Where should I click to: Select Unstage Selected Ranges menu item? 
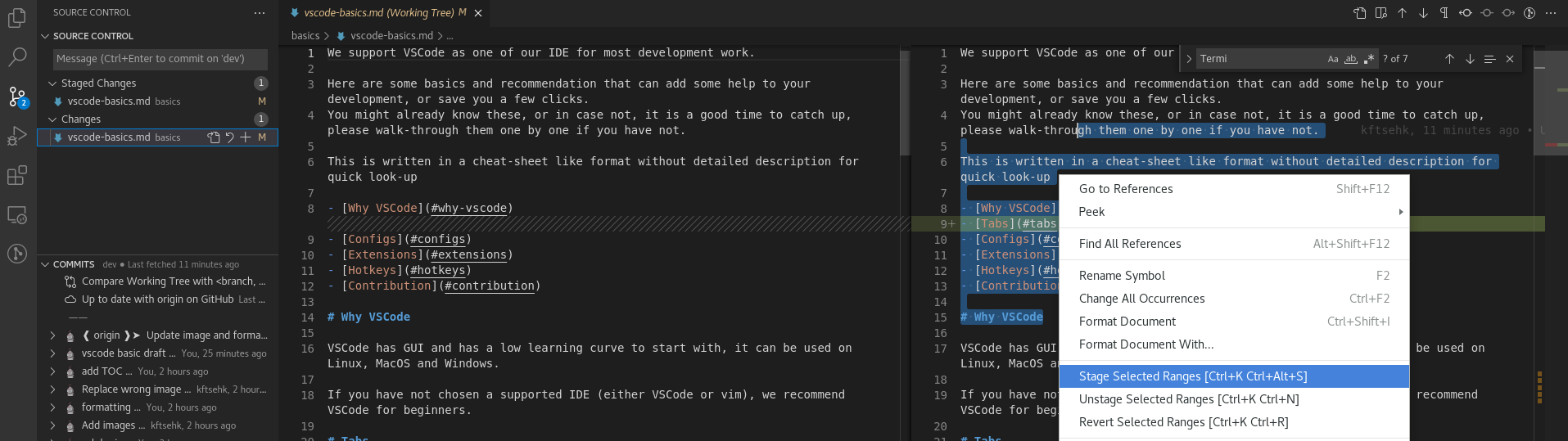(x=1234, y=399)
